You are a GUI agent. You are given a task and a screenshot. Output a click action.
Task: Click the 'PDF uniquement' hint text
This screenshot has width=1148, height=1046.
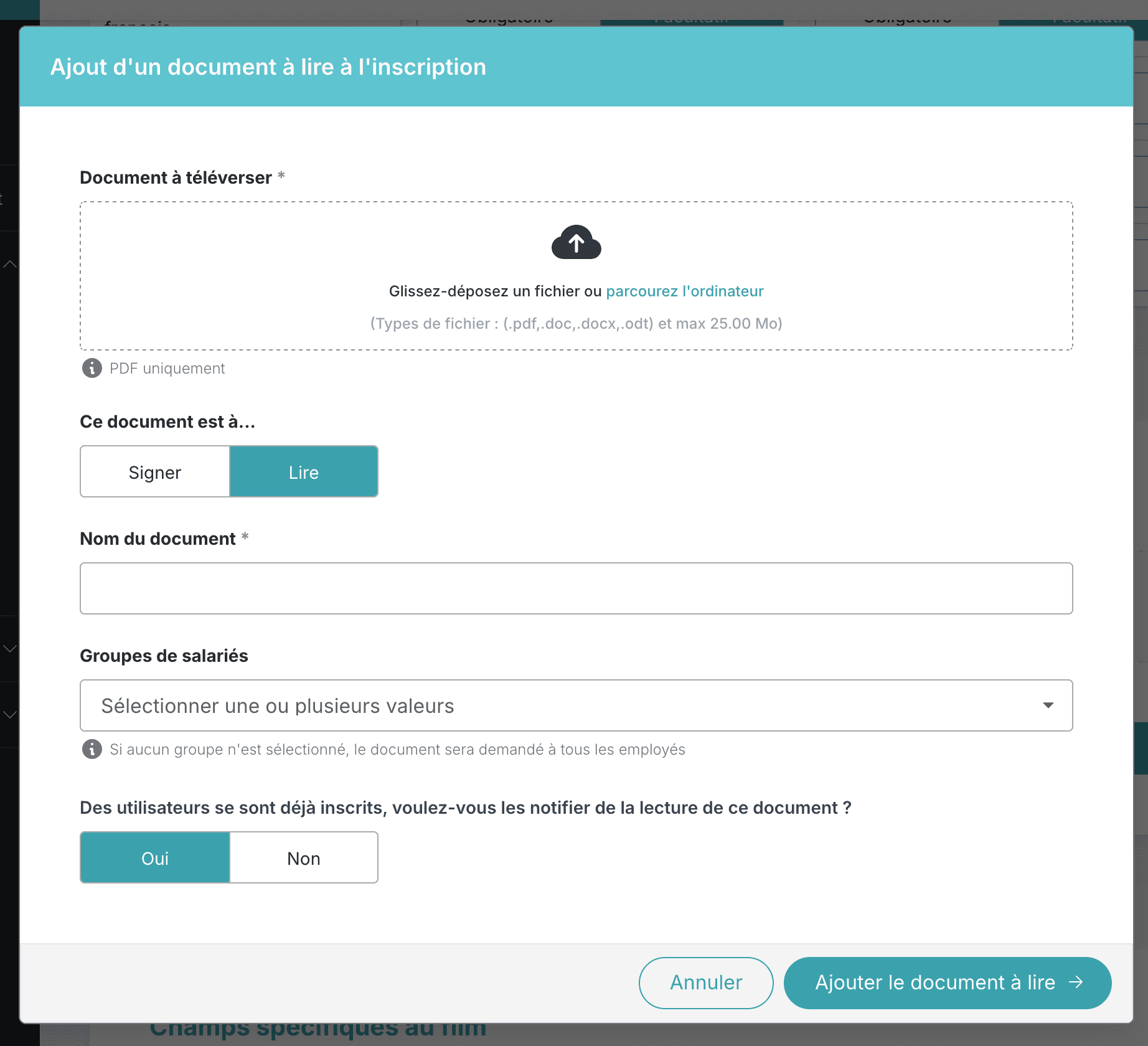167,369
